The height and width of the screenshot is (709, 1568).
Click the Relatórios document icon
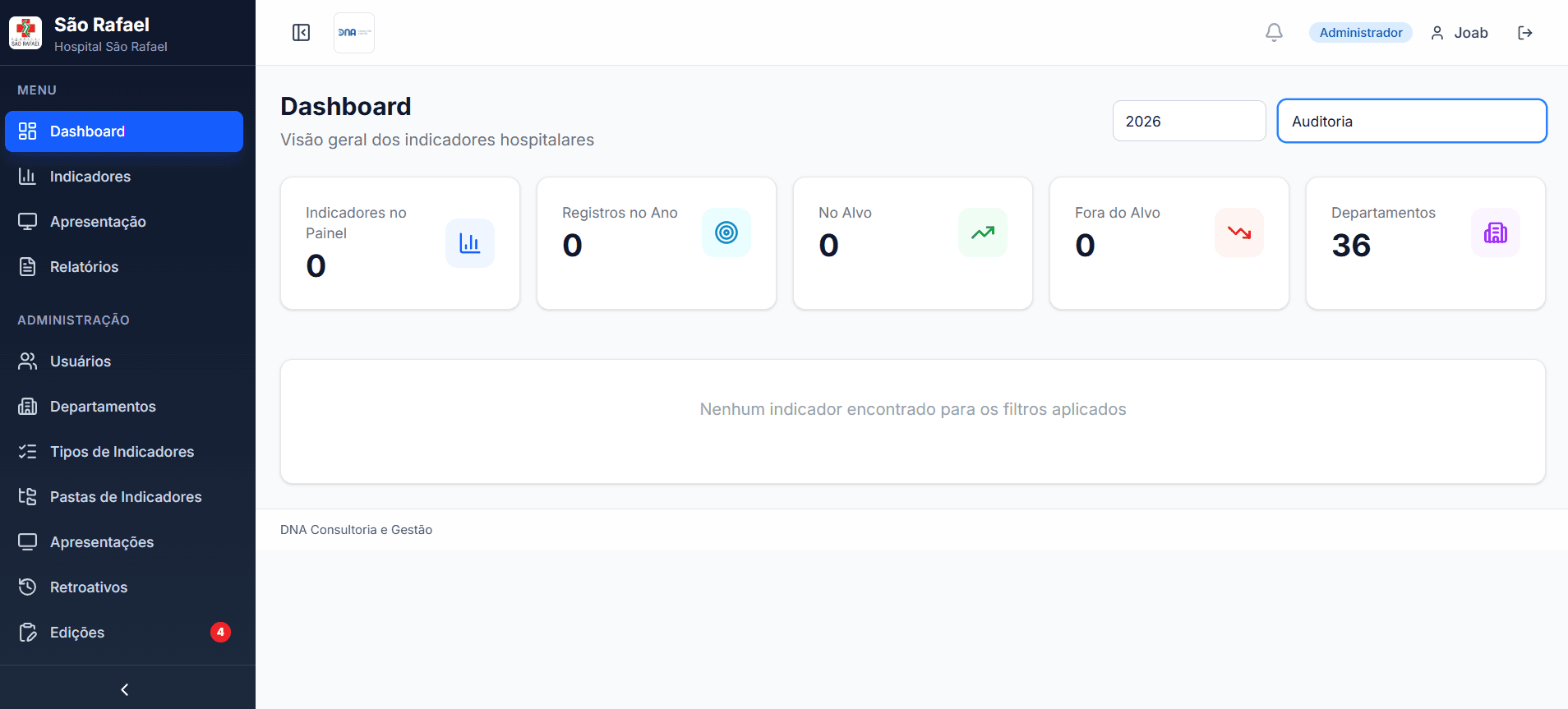[28, 267]
